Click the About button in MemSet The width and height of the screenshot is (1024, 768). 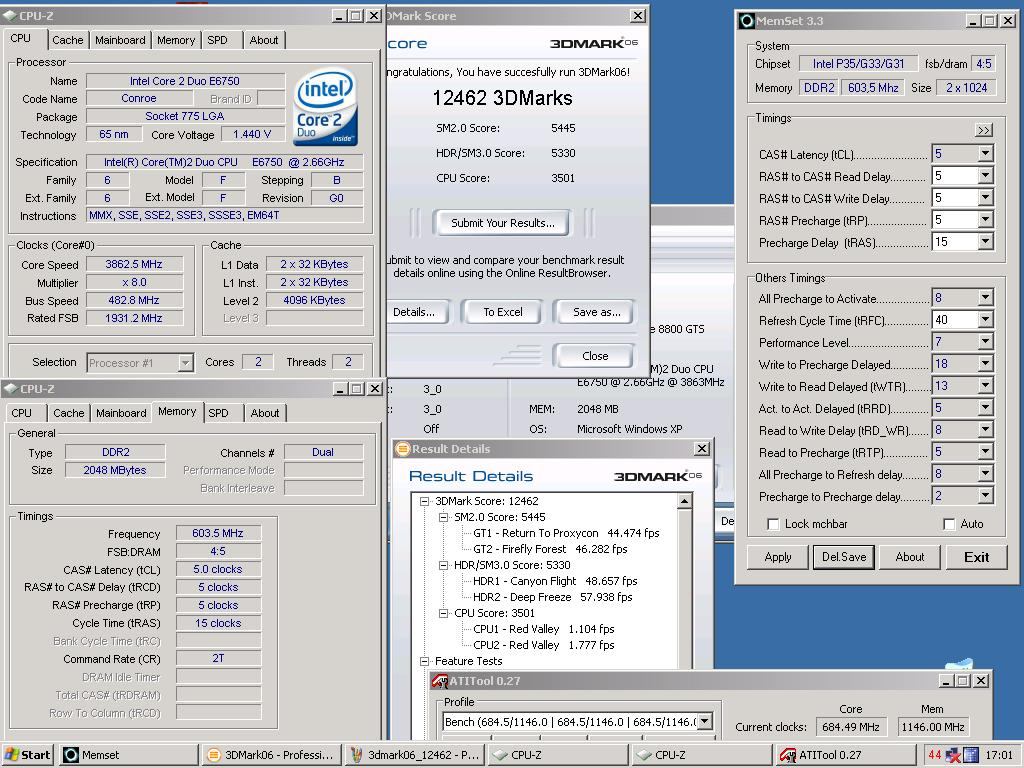tap(910, 557)
